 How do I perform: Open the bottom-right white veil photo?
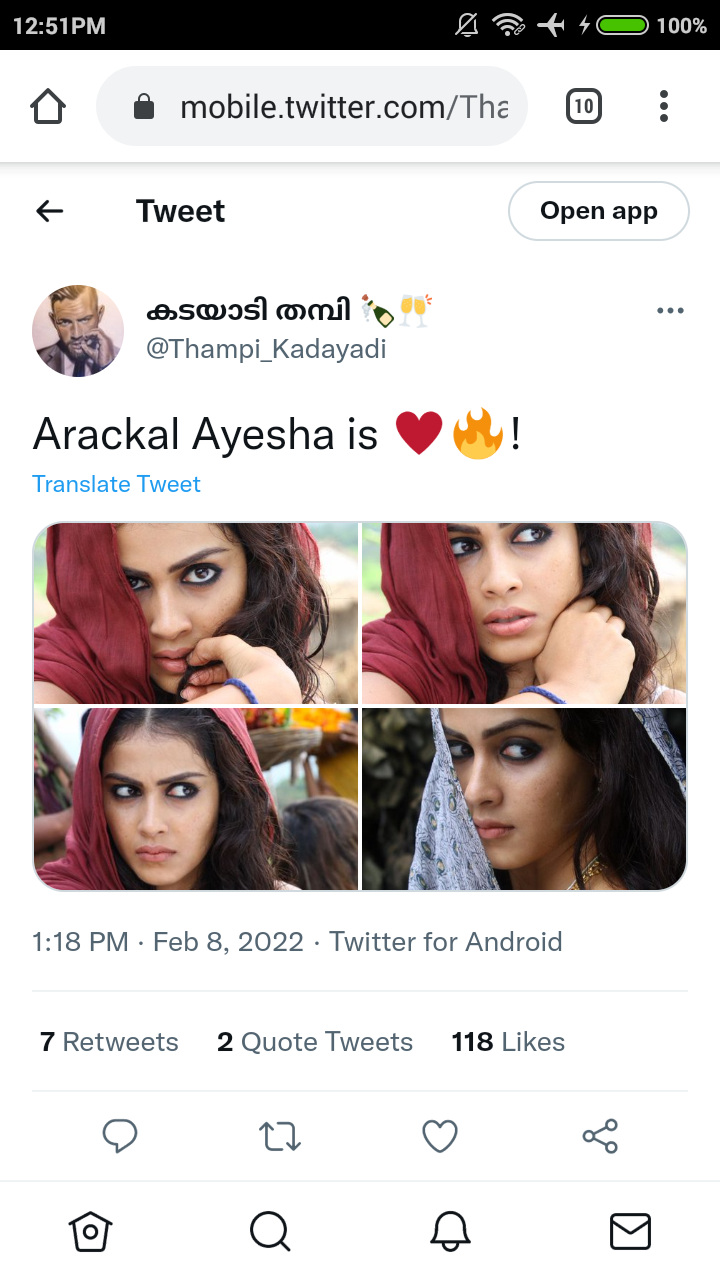(524, 799)
